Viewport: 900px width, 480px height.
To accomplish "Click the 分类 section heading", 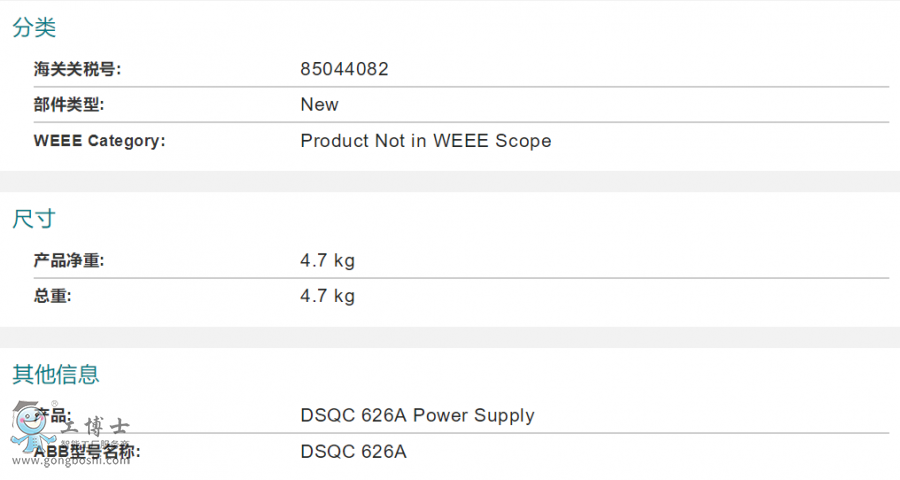I will (x=34, y=28).
